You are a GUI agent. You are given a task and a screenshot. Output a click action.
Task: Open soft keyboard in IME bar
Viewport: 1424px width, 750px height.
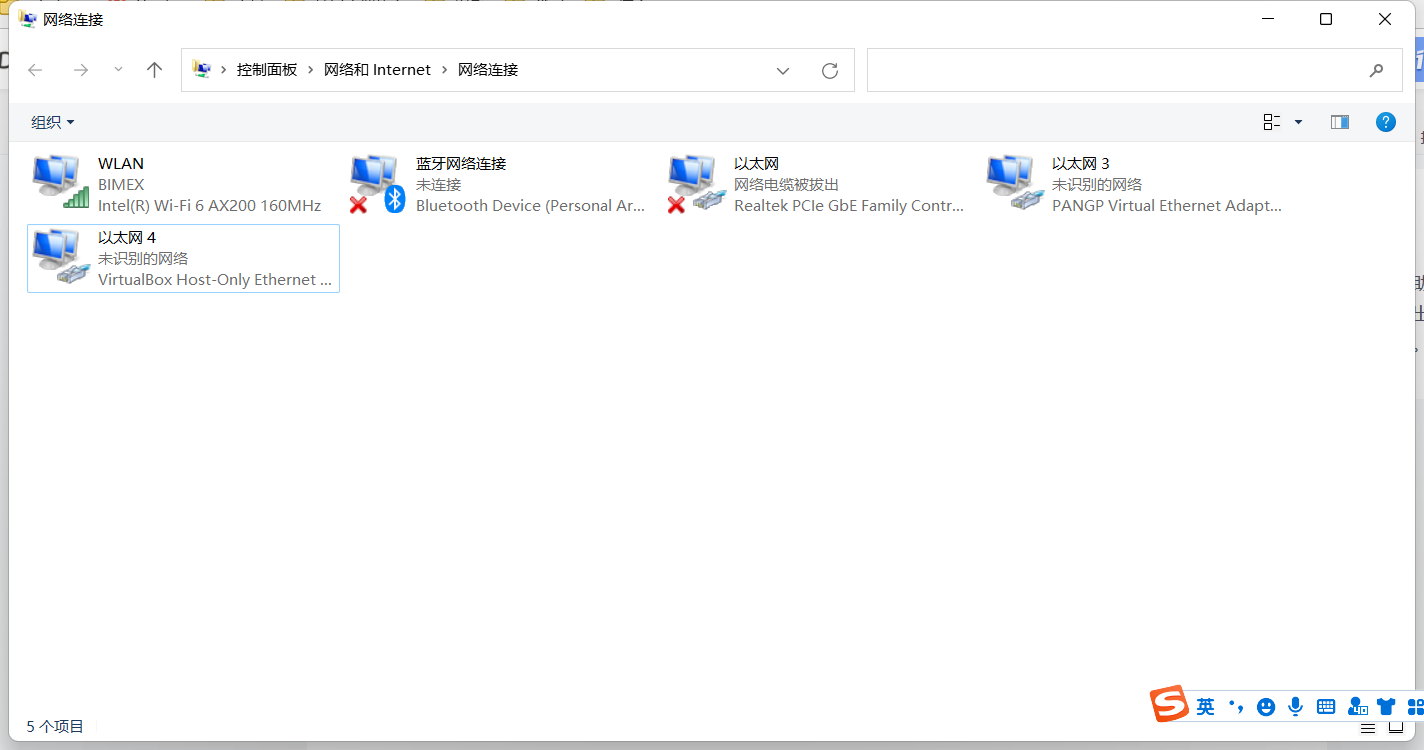1326,707
